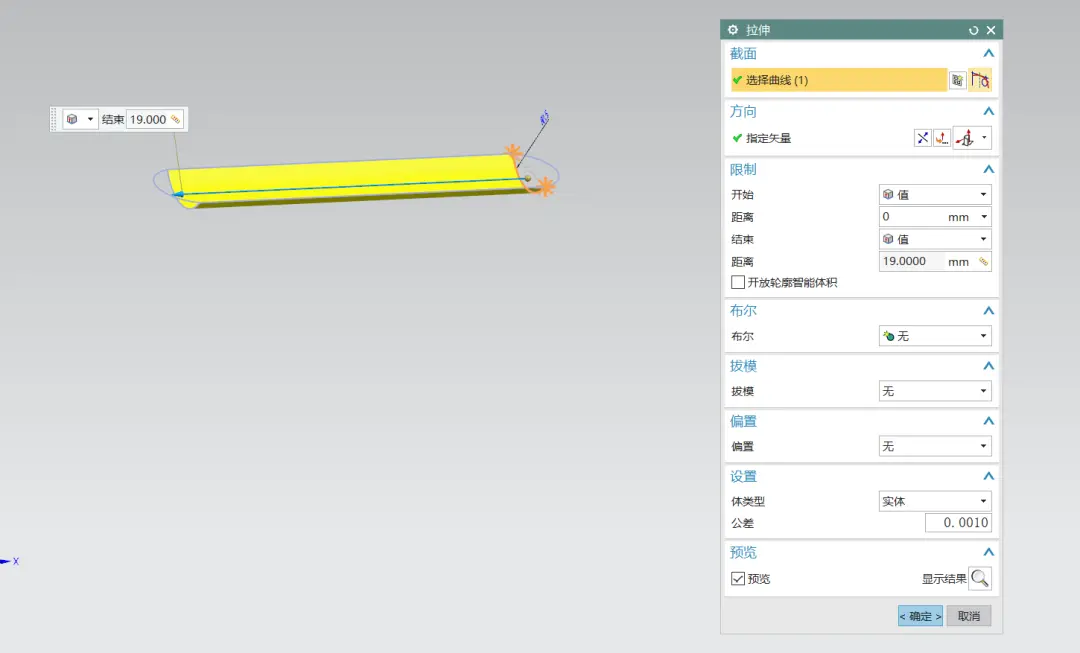Click the start 距离 field showing 0
The width and height of the screenshot is (1080, 653).
pos(911,216)
